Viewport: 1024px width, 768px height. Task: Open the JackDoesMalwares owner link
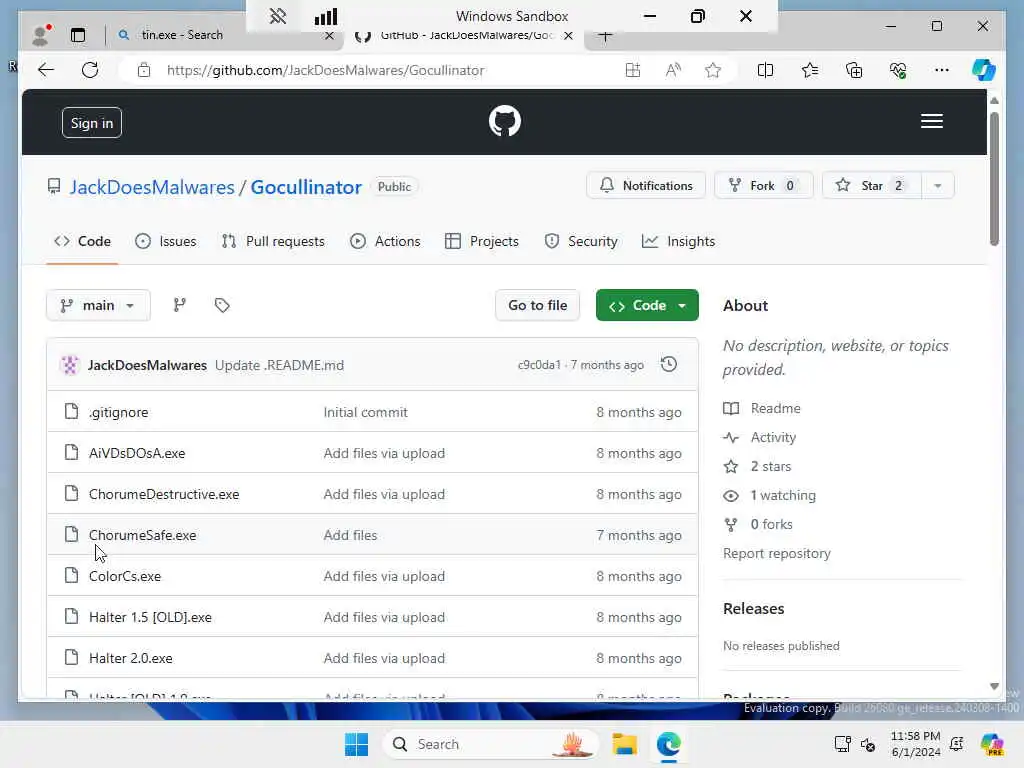(152, 187)
